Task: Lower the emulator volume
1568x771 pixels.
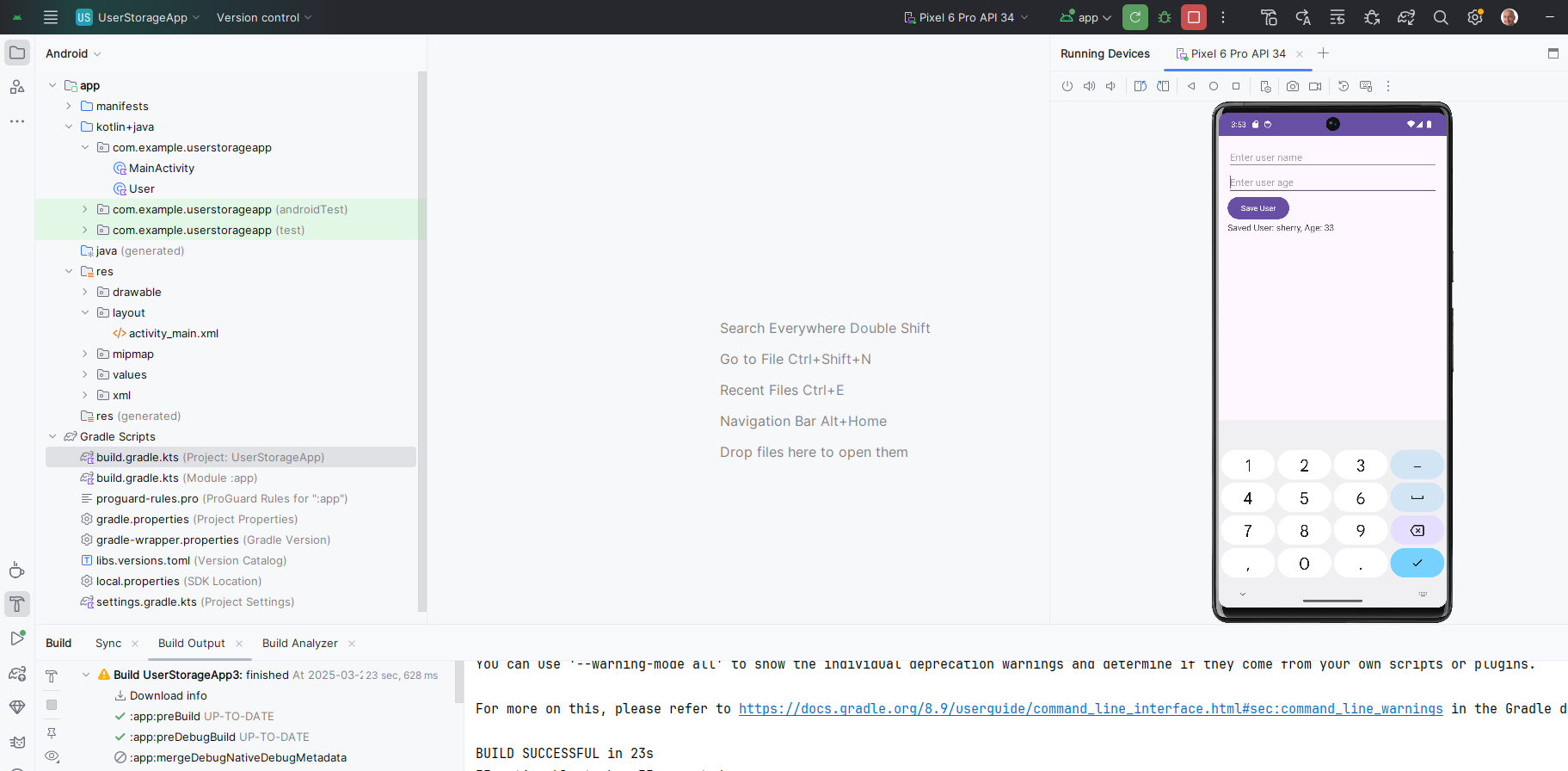Action: point(1111,86)
